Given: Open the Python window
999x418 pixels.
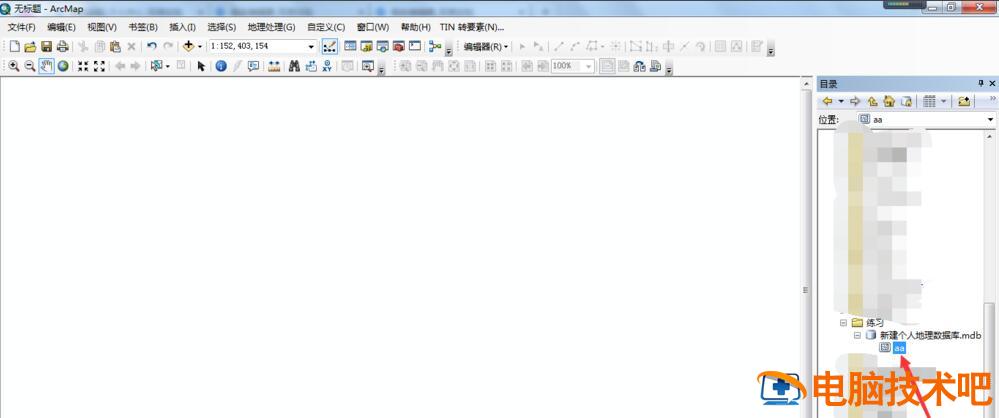Looking at the screenshot, I should 415,47.
